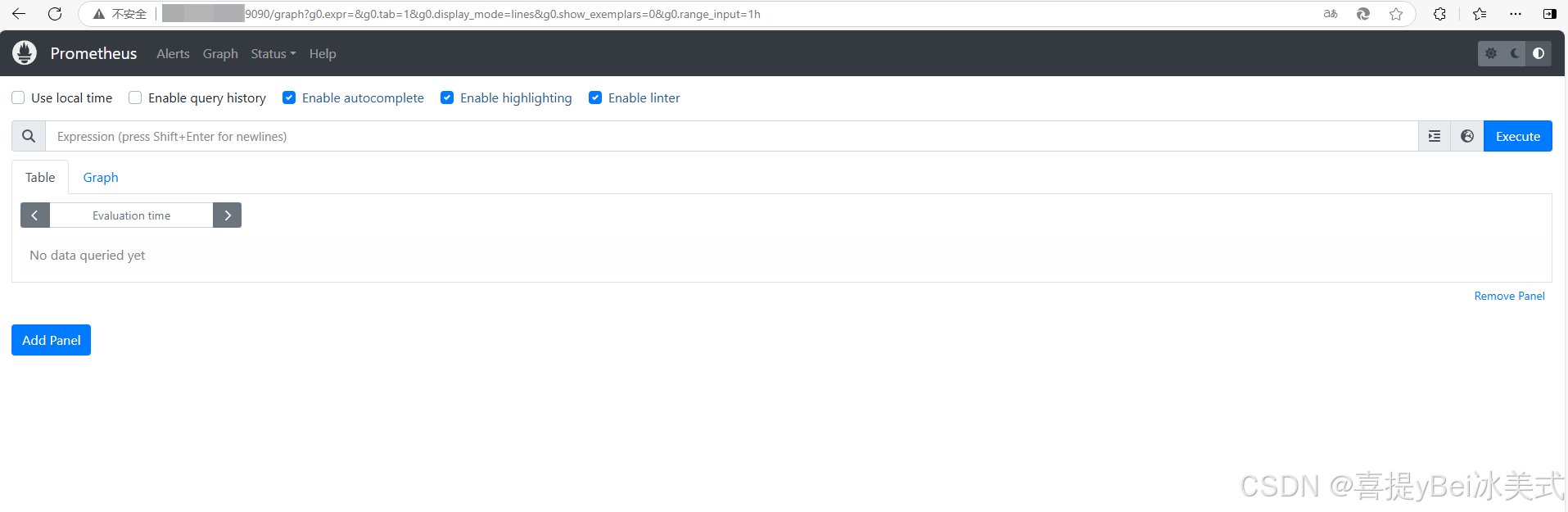
Task: Run the query with Execute
Action: pos(1518,136)
